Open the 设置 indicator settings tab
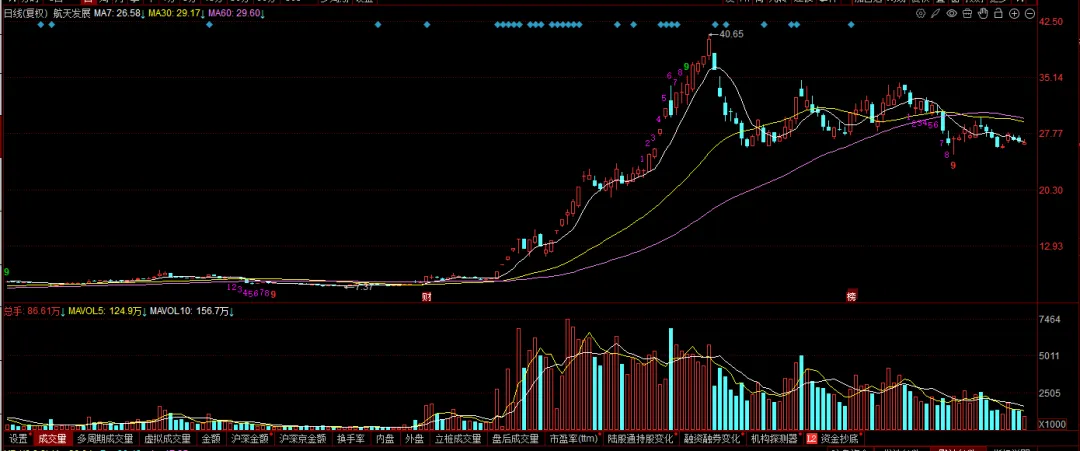 (x=19, y=439)
